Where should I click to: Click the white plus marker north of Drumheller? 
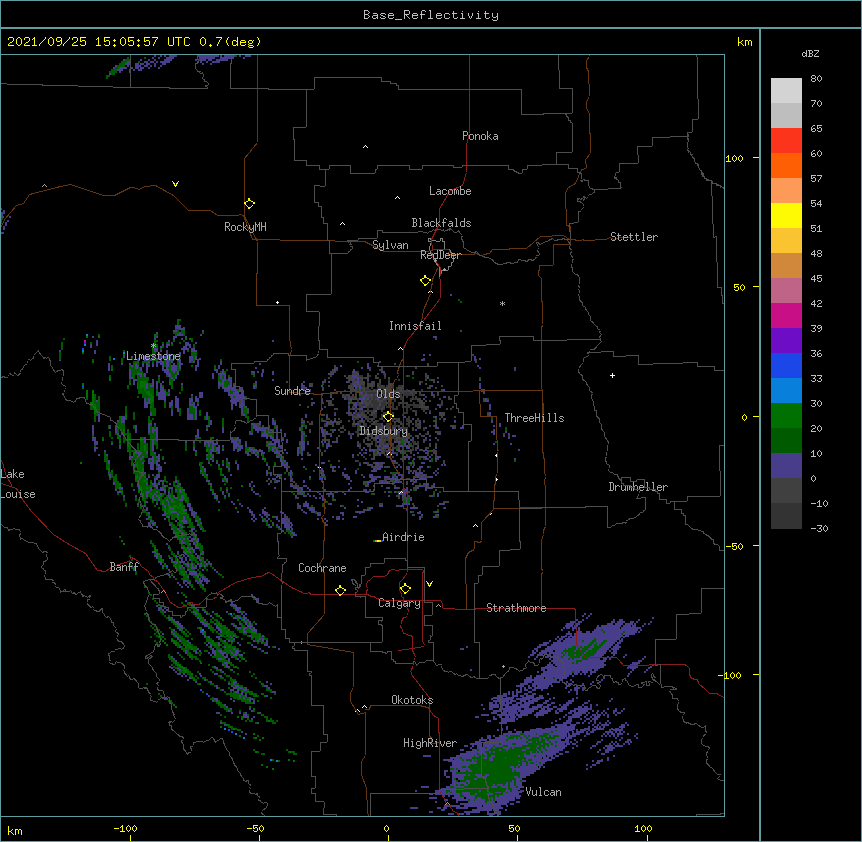pyautogui.click(x=612, y=375)
